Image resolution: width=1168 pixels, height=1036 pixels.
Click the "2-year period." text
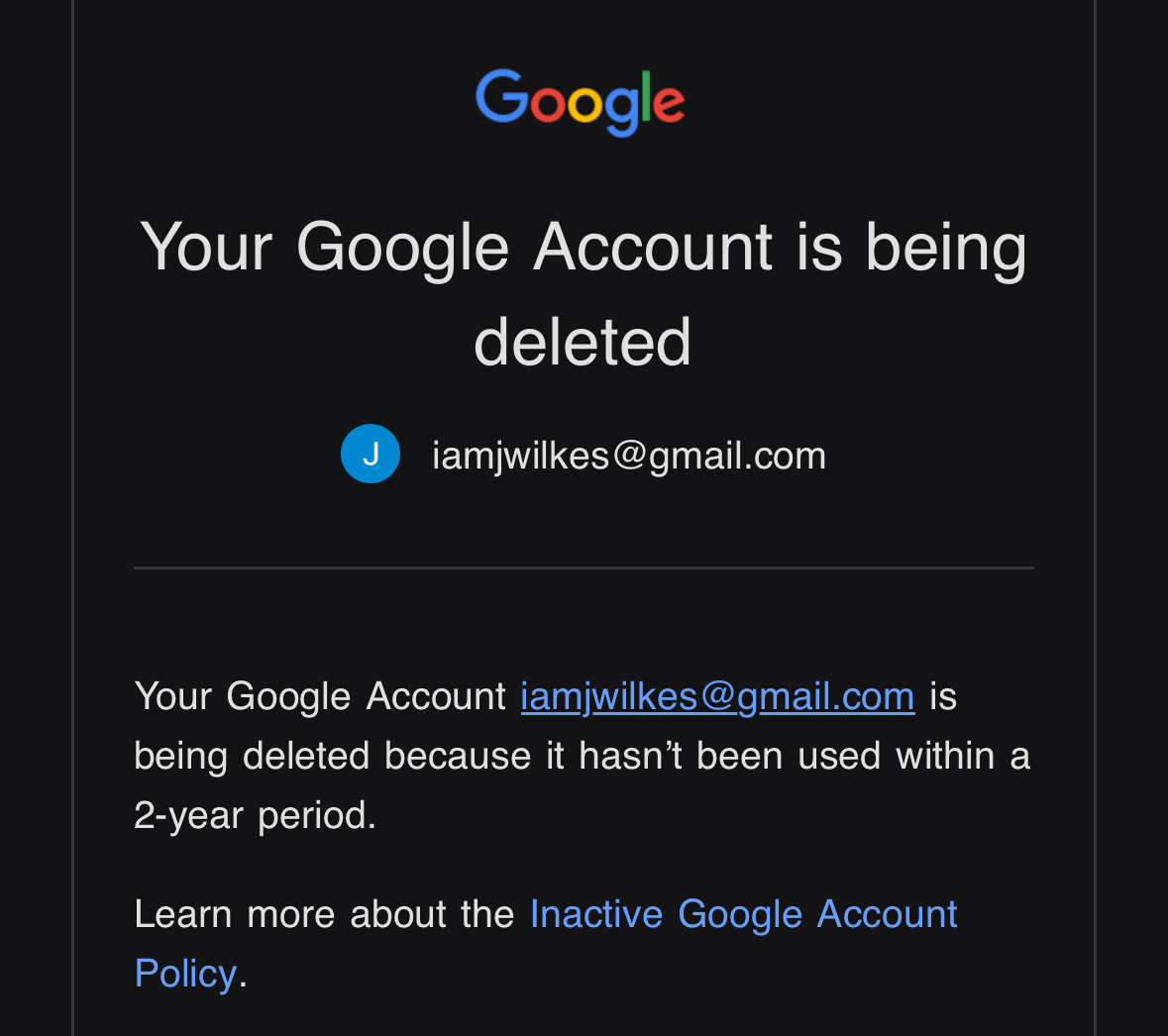(255, 815)
